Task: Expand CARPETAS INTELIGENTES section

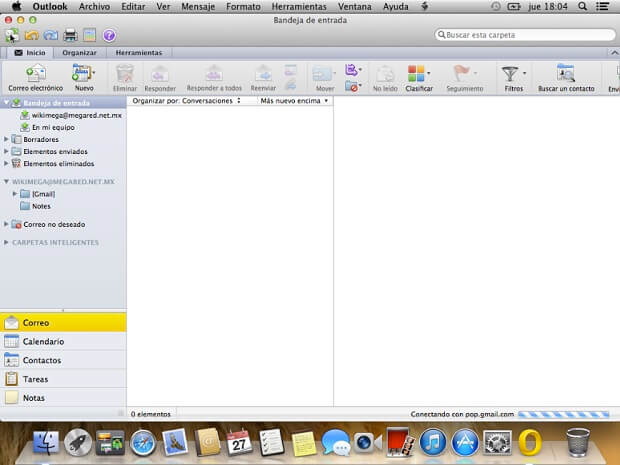Action: 6,242
